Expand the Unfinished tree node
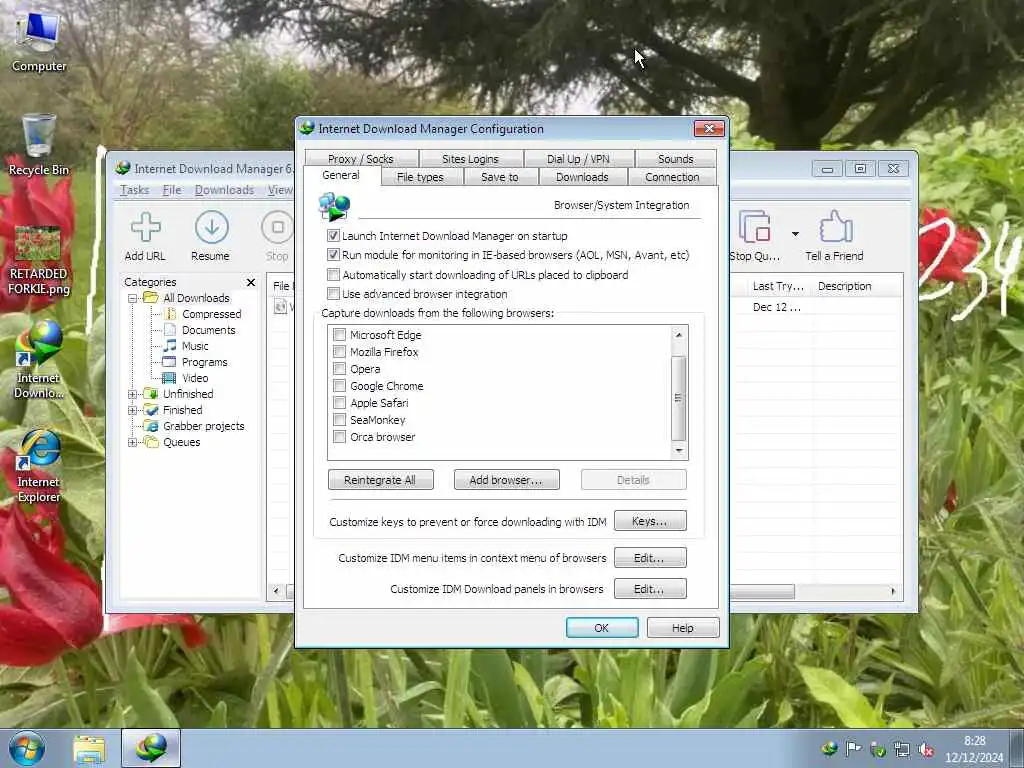 pyautogui.click(x=133, y=394)
